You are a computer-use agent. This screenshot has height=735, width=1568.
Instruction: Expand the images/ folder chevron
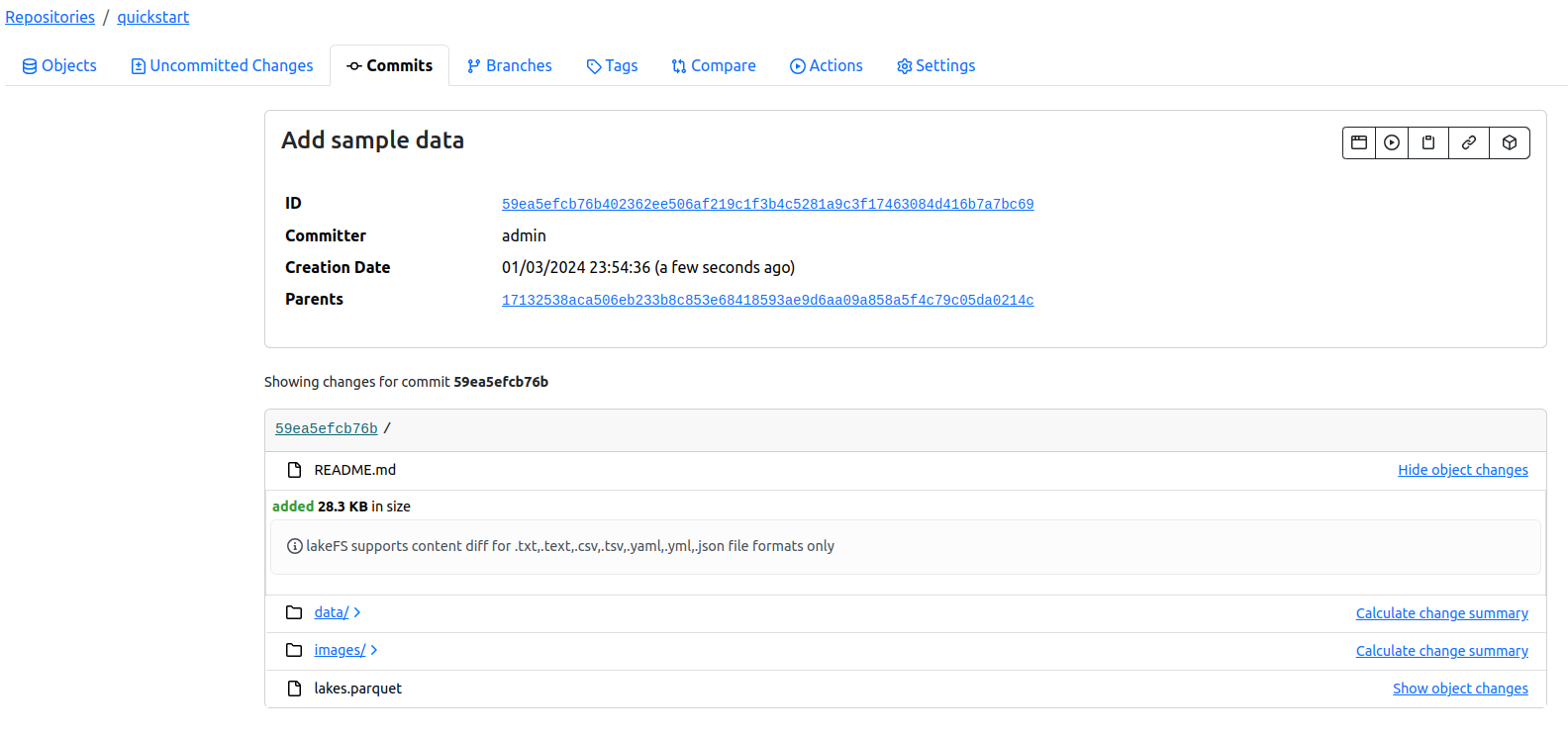[x=374, y=650]
